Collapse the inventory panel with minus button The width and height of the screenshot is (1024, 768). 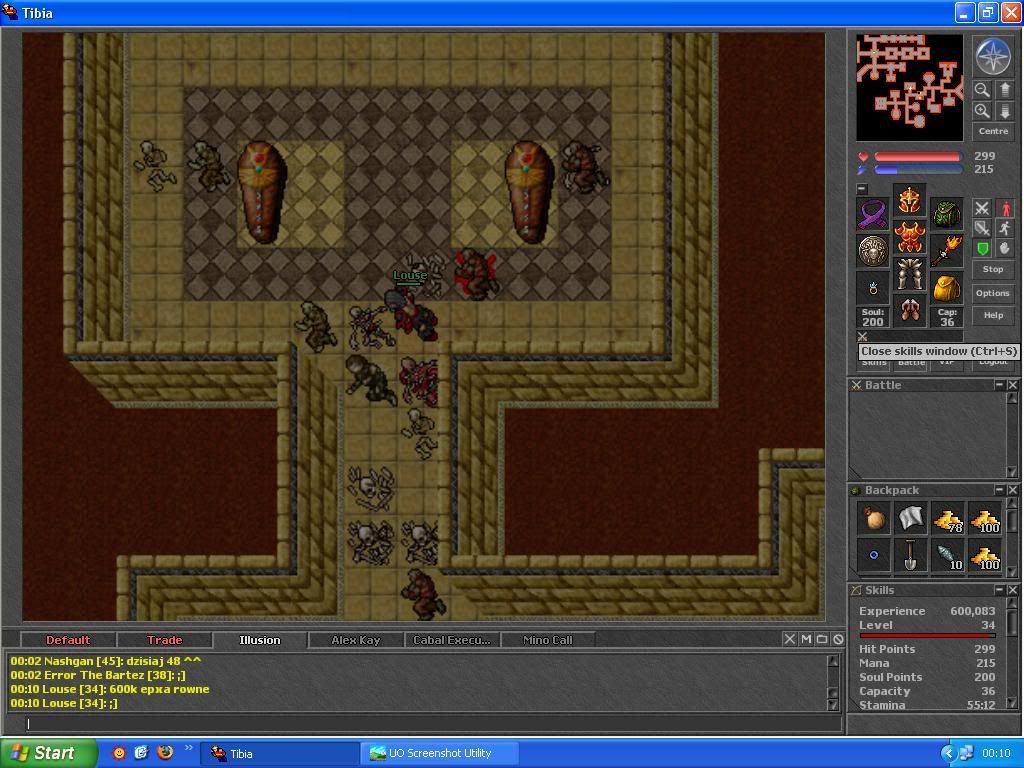coord(862,189)
